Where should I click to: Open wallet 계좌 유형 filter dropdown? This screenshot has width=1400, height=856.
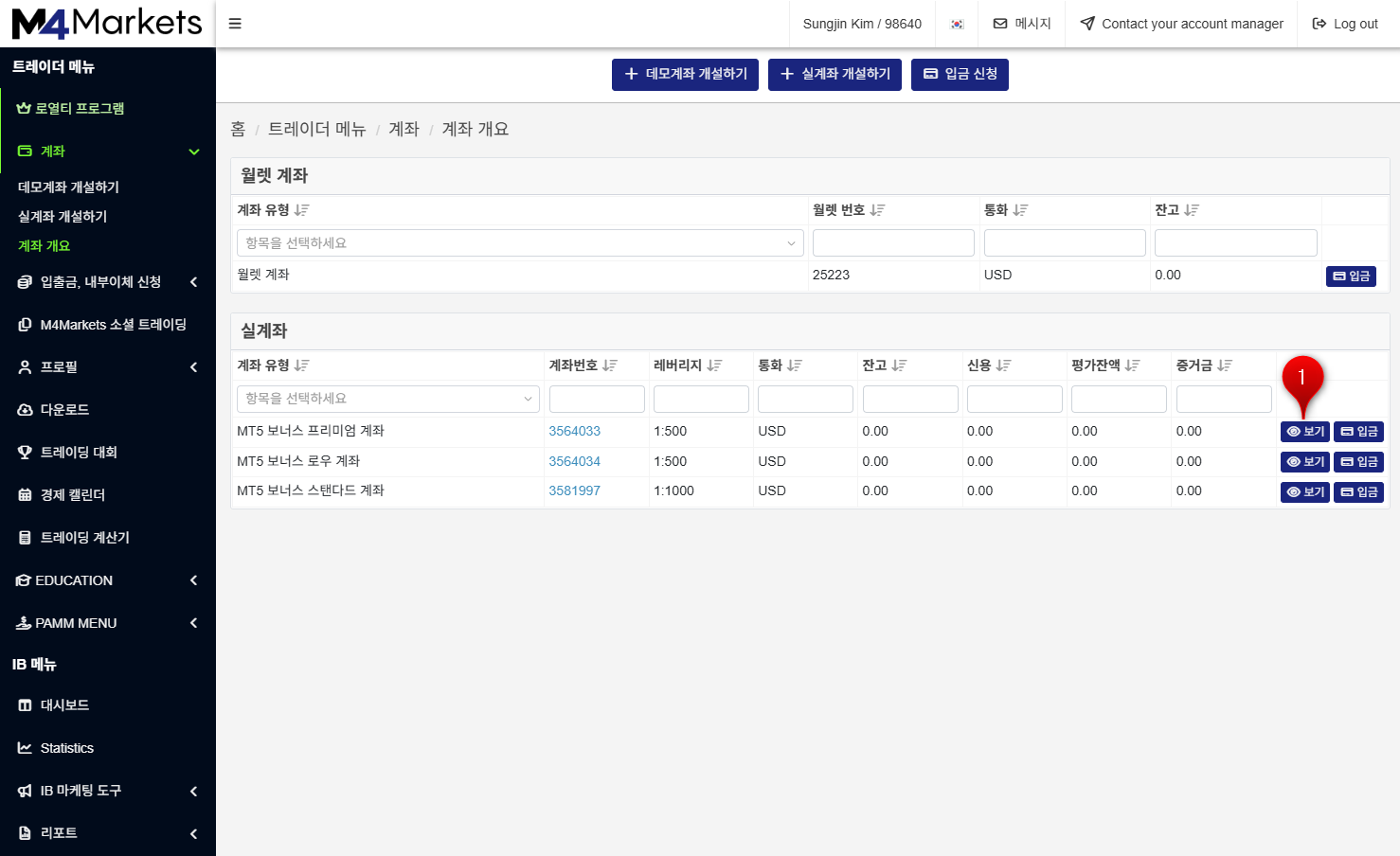pos(520,243)
